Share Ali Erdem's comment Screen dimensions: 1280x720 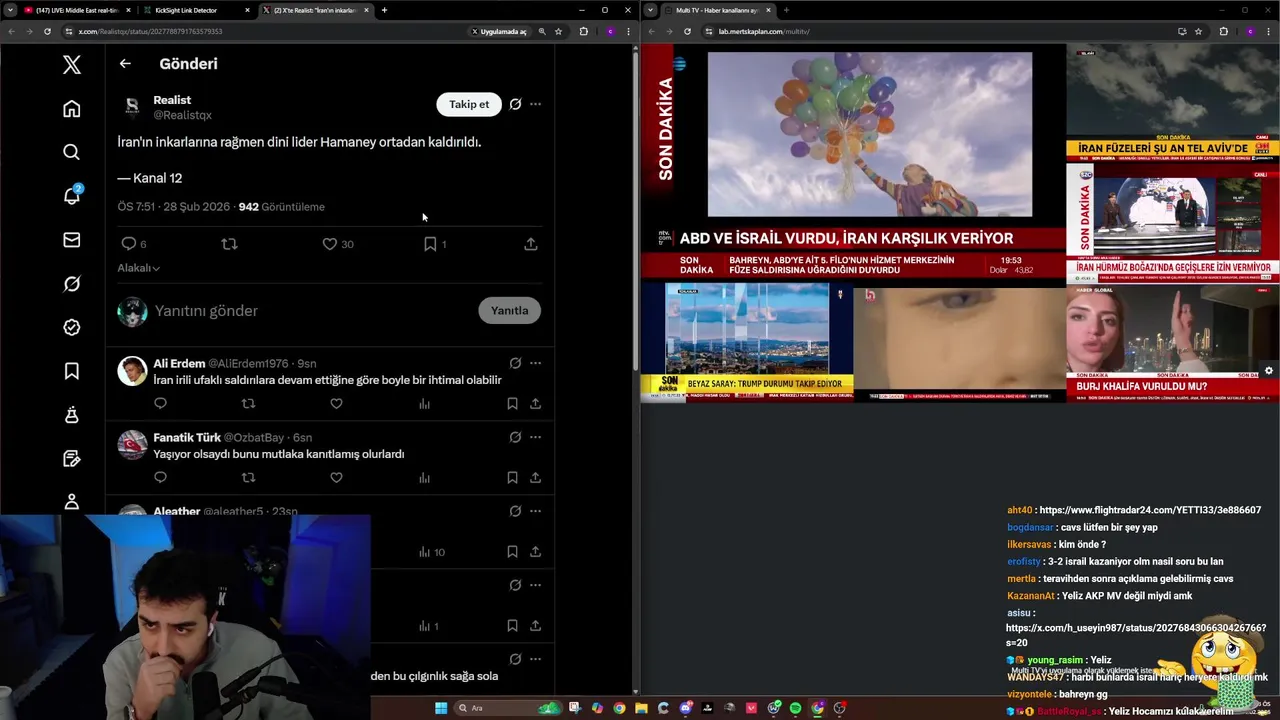(x=535, y=404)
